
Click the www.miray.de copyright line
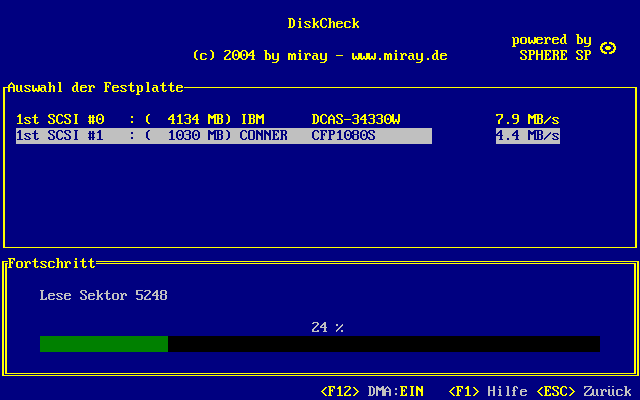click(320, 56)
